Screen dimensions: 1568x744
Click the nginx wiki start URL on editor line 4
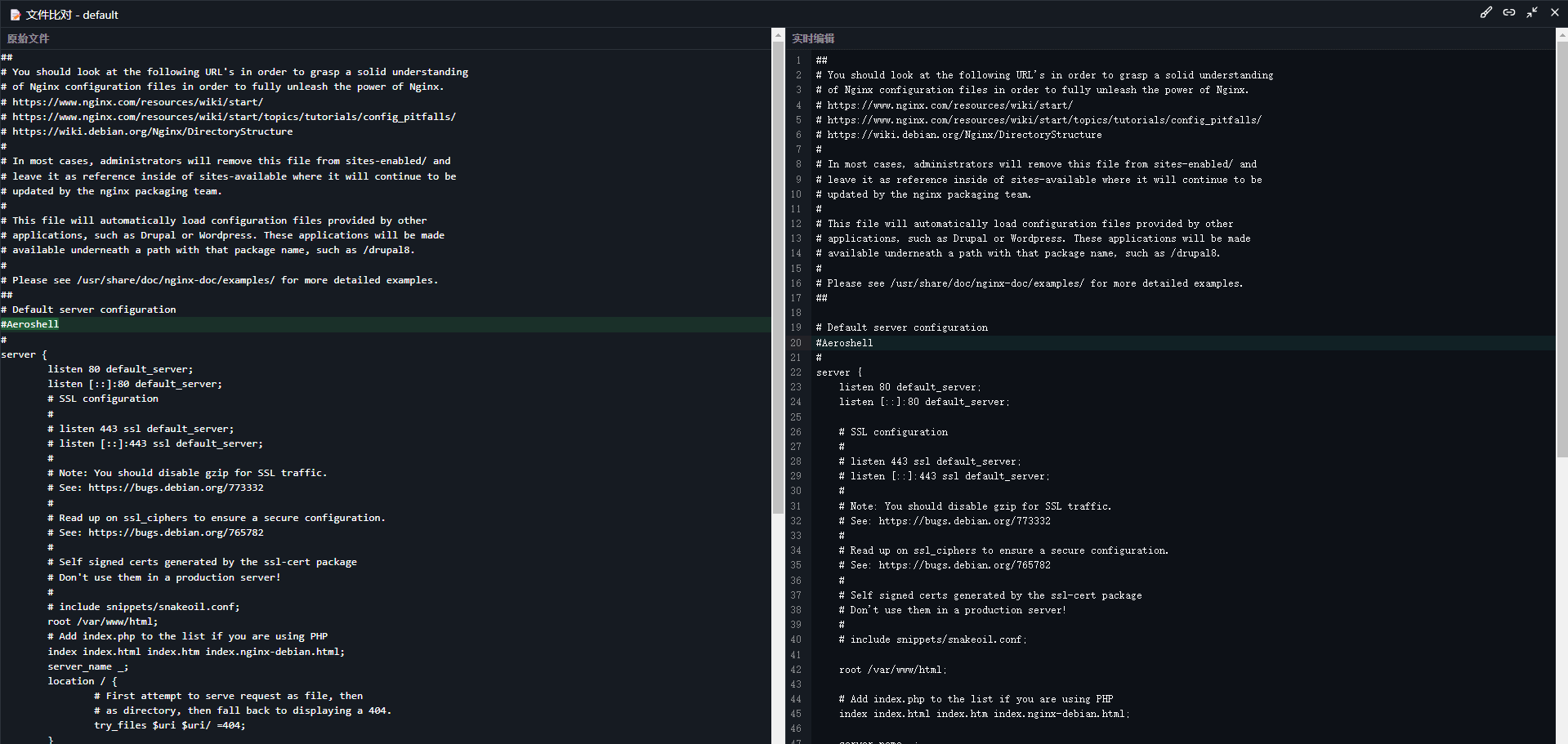[x=949, y=105]
